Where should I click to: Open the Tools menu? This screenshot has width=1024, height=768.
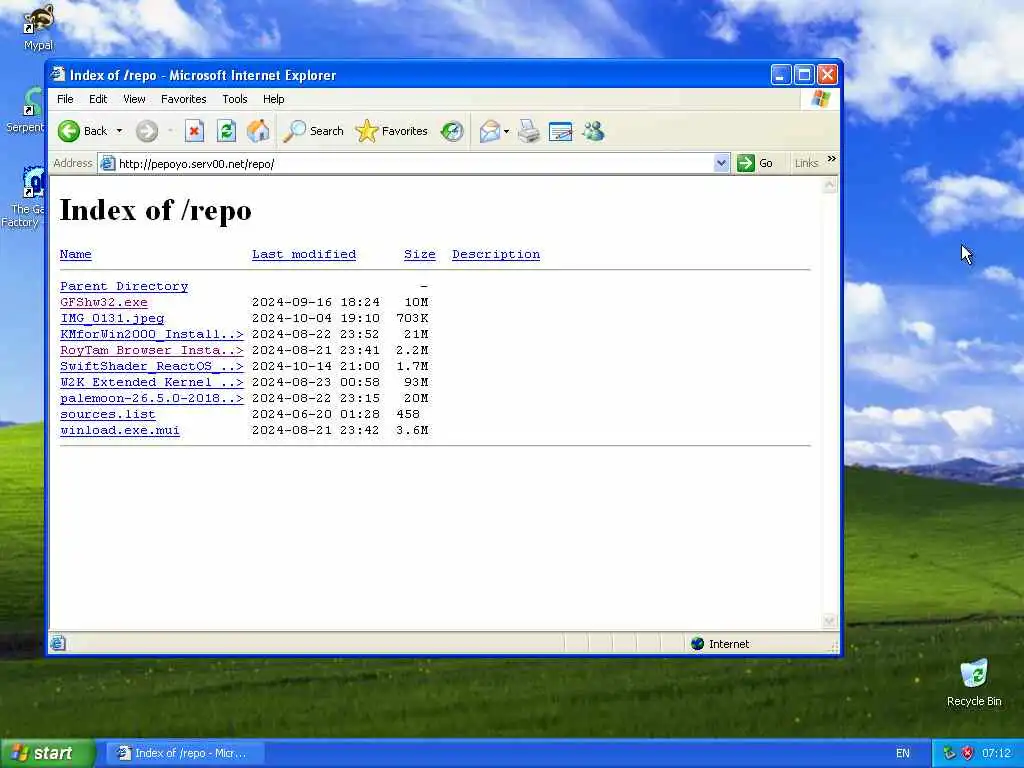(x=234, y=99)
